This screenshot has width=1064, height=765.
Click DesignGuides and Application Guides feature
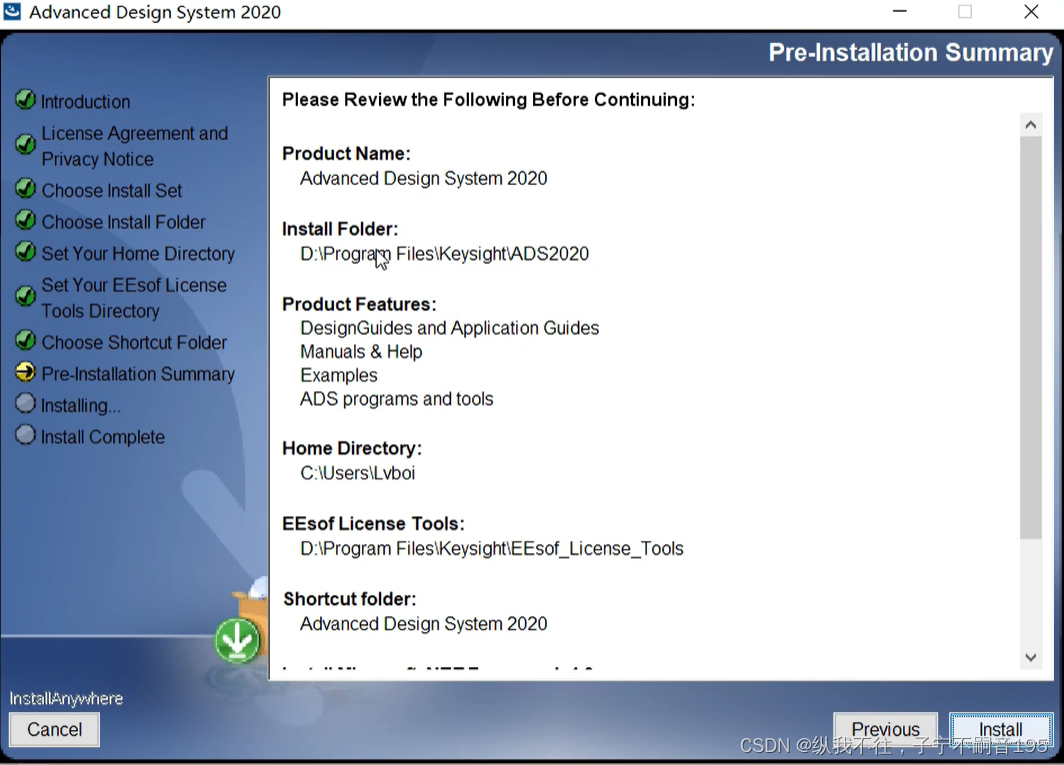coord(449,329)
